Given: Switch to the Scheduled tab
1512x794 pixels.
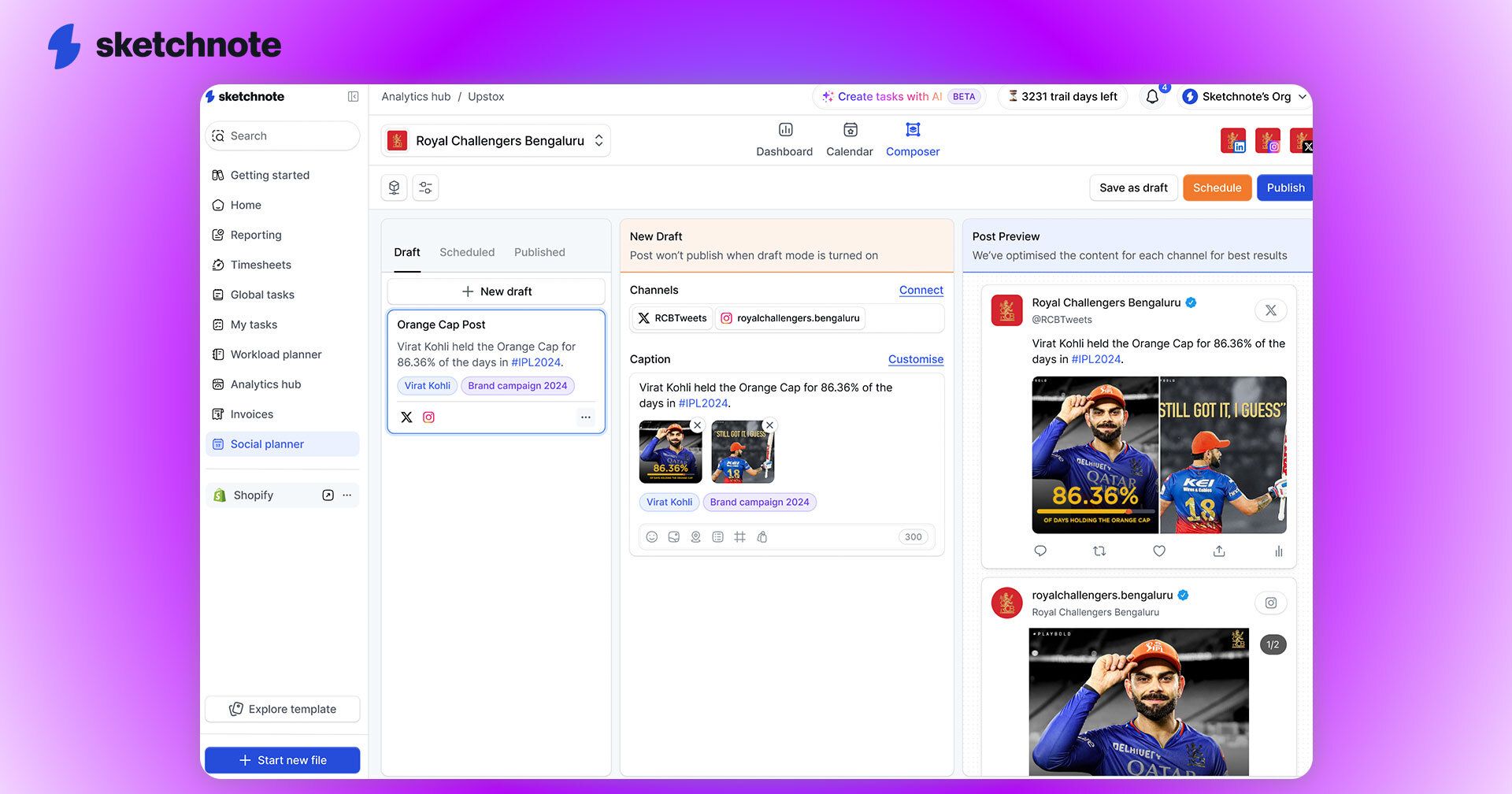Looking at the screenshot, I should tap(467, 252).
